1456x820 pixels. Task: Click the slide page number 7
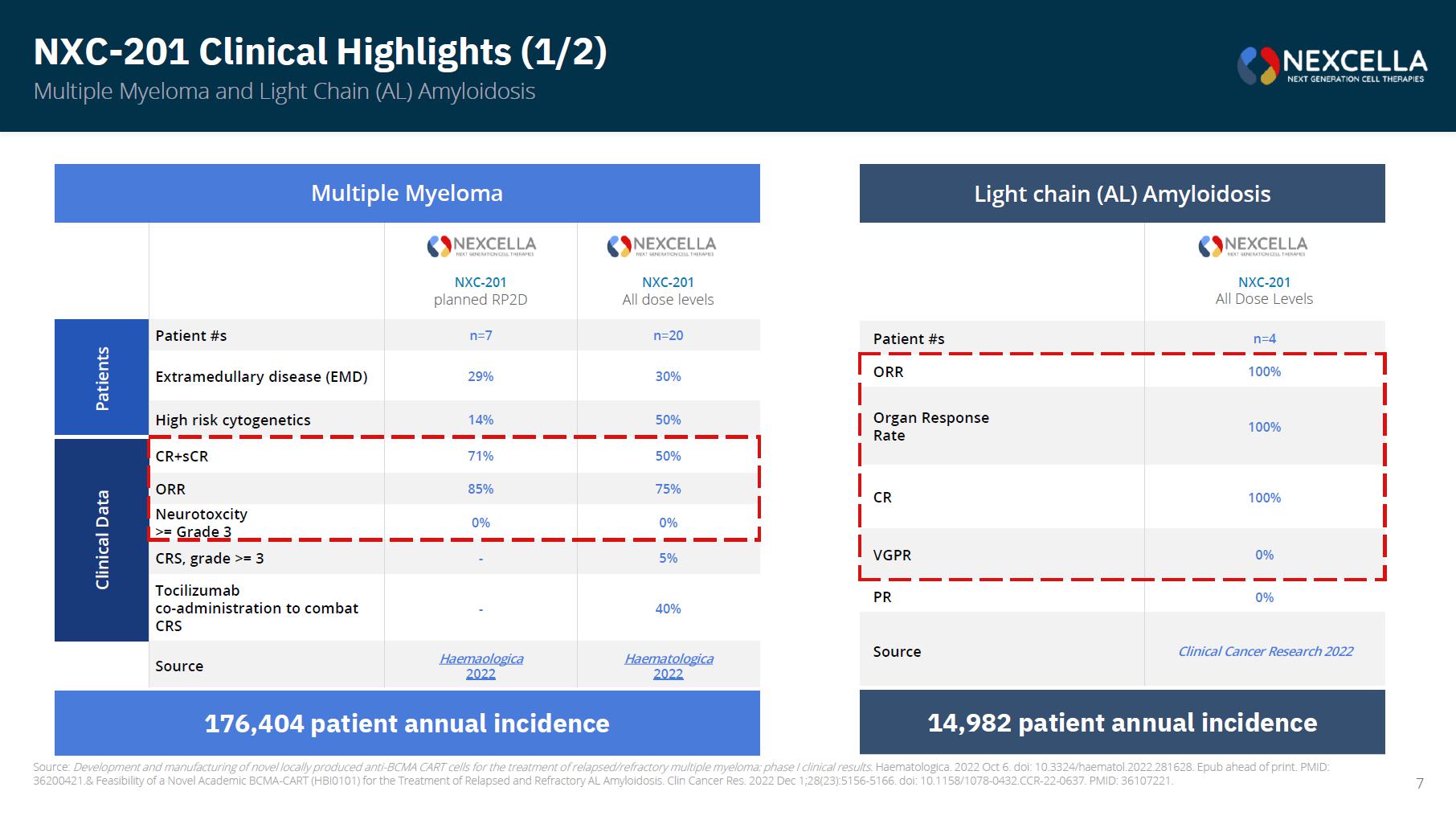tap(1420, 783)
